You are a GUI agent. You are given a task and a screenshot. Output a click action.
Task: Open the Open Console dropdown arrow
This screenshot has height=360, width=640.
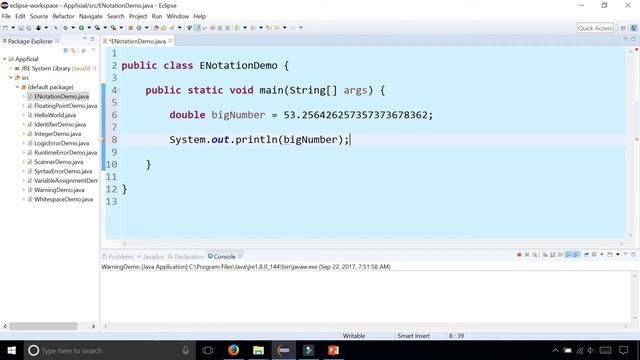click(618, 255)
